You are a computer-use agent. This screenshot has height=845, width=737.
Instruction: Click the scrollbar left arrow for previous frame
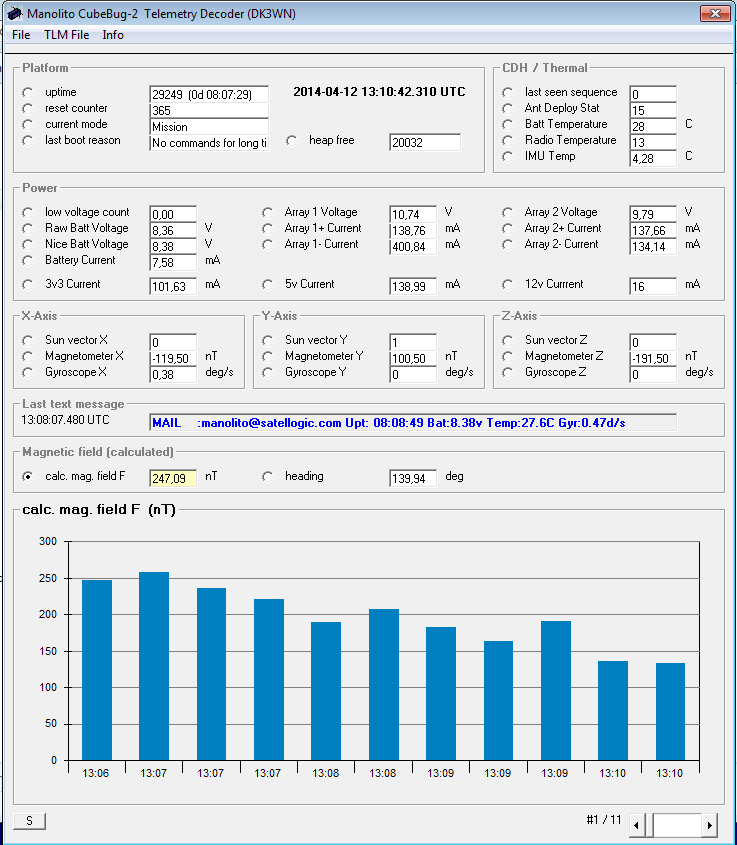click(x=636, y=825)
